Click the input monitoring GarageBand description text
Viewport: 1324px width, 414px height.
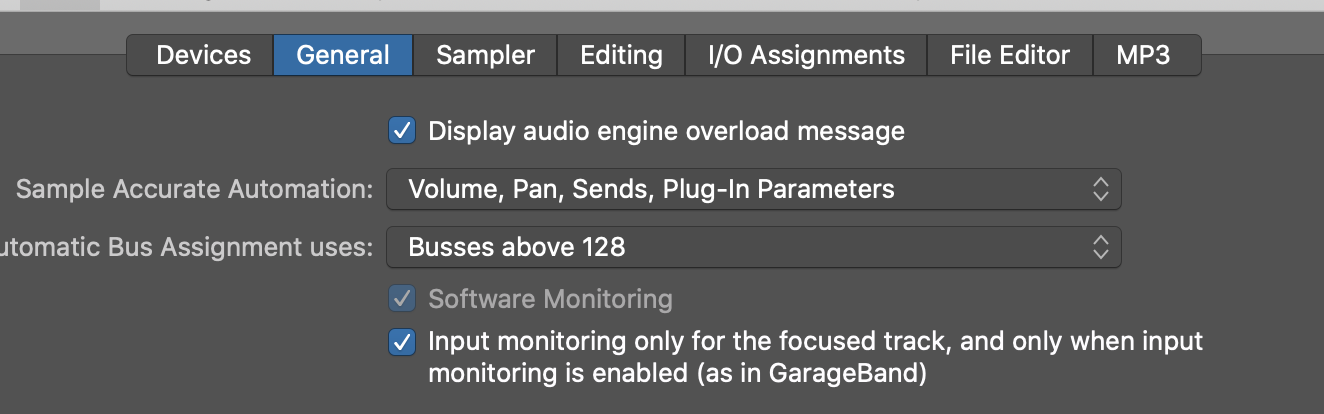[x=815, y=357]
